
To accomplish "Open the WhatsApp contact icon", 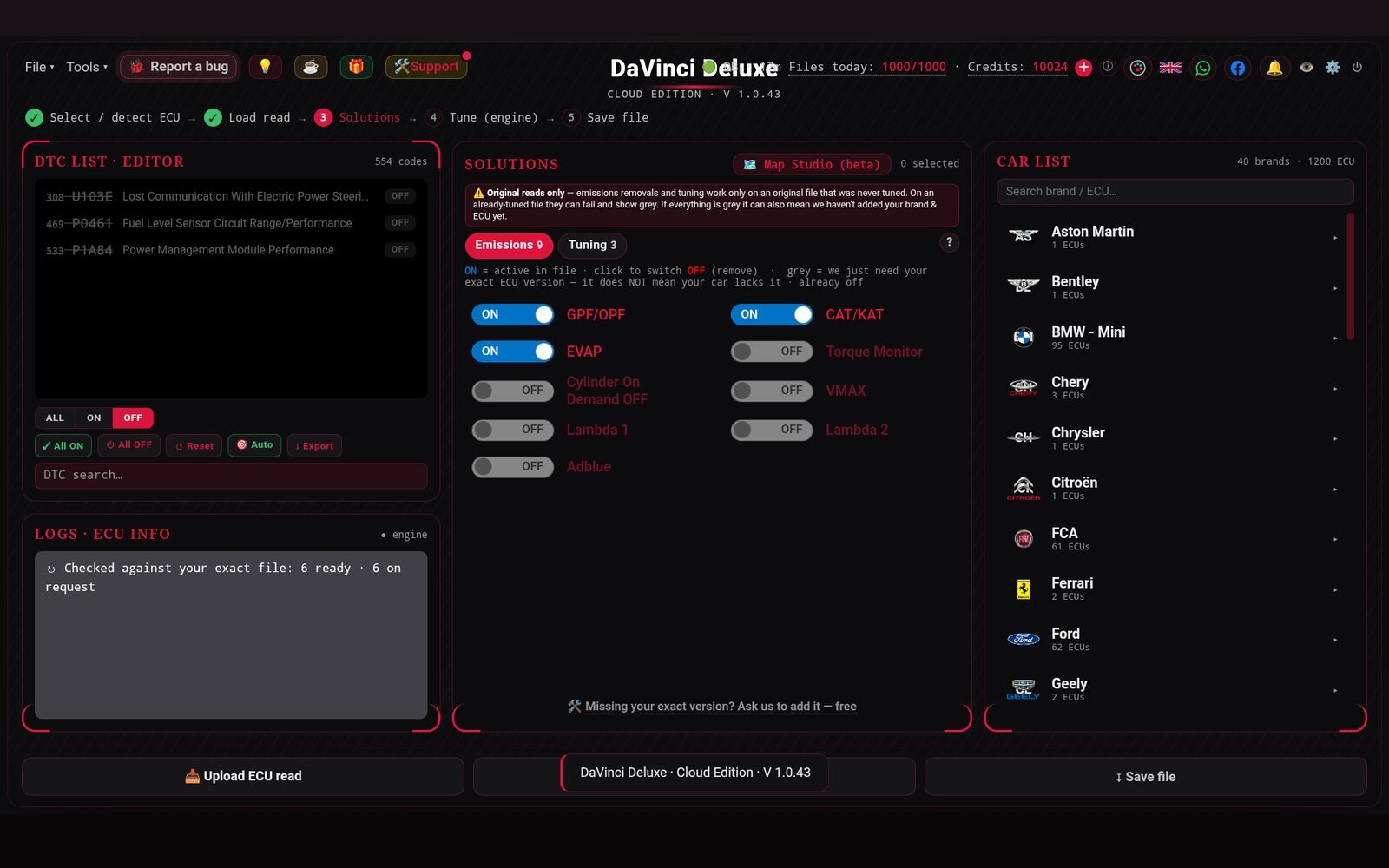I will [1203, 68].
